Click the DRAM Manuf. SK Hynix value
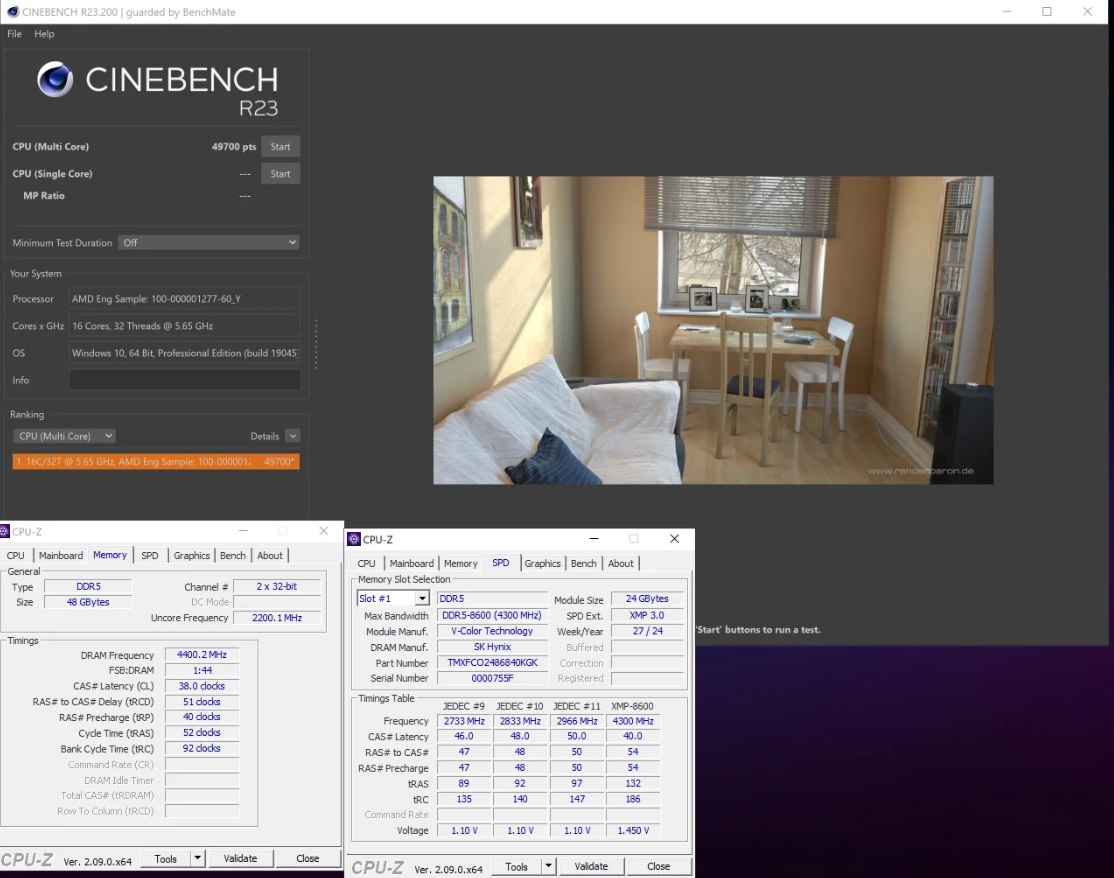This screenshot has width=1114, height=878. (492, 647)
